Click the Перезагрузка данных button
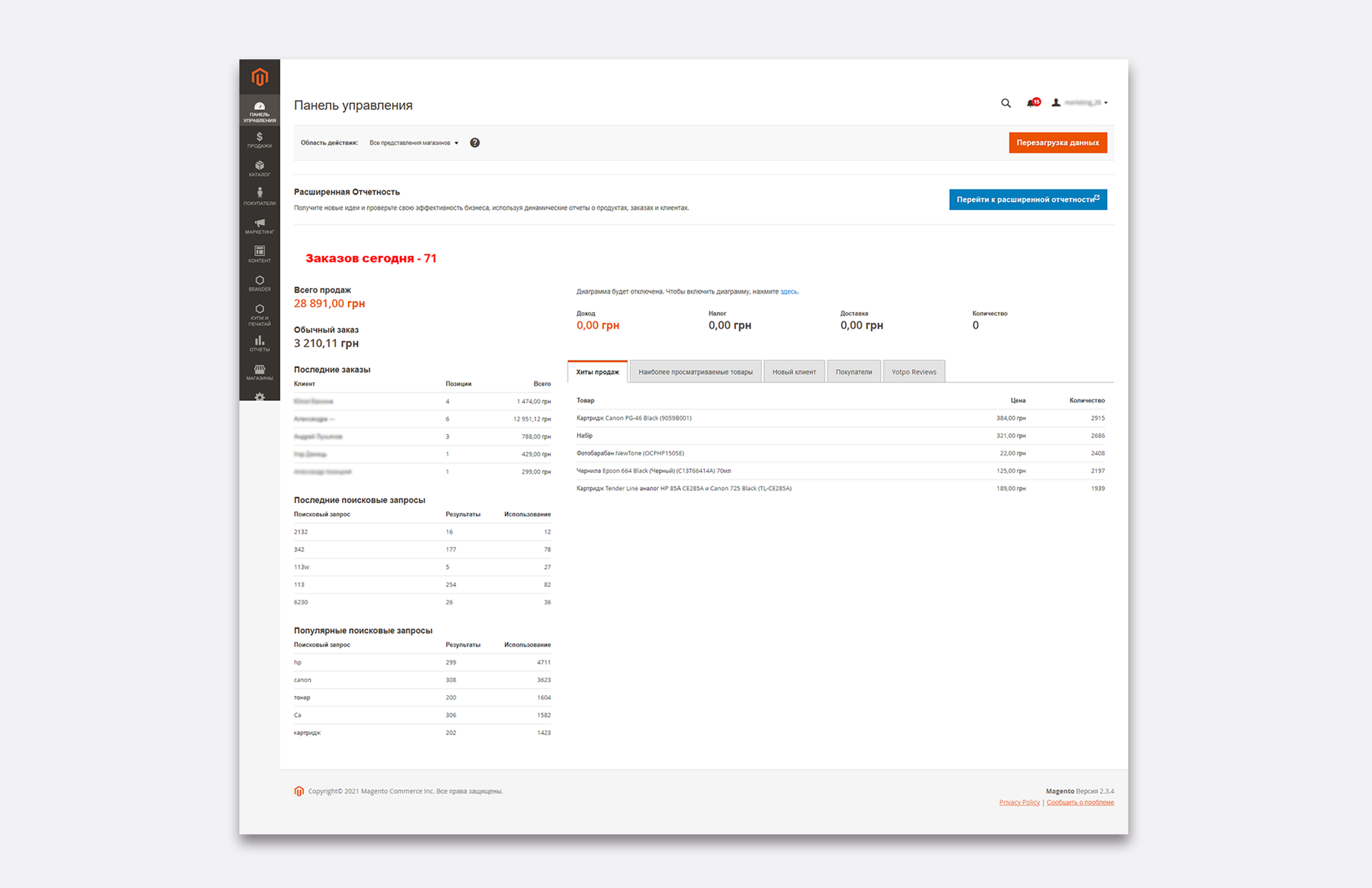 tap(1057, 143)
